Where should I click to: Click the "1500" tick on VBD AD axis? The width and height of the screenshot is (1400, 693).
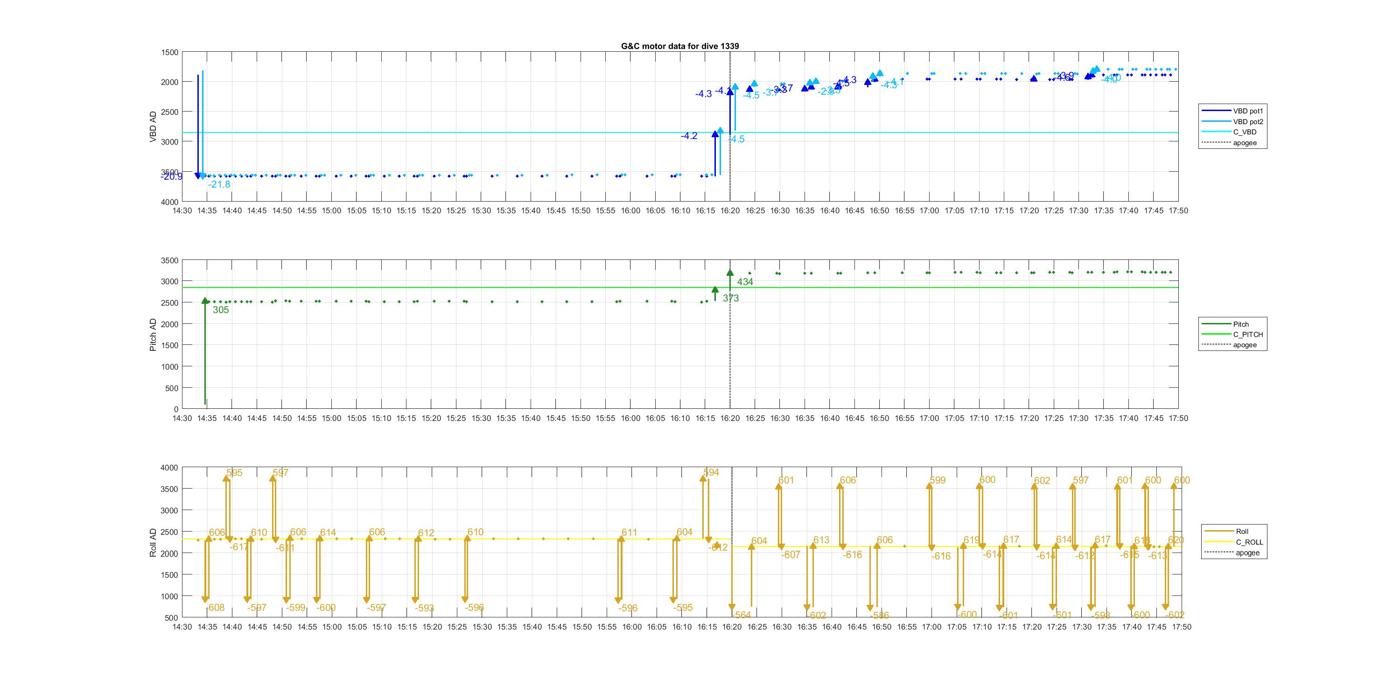(x=169, y=52)
